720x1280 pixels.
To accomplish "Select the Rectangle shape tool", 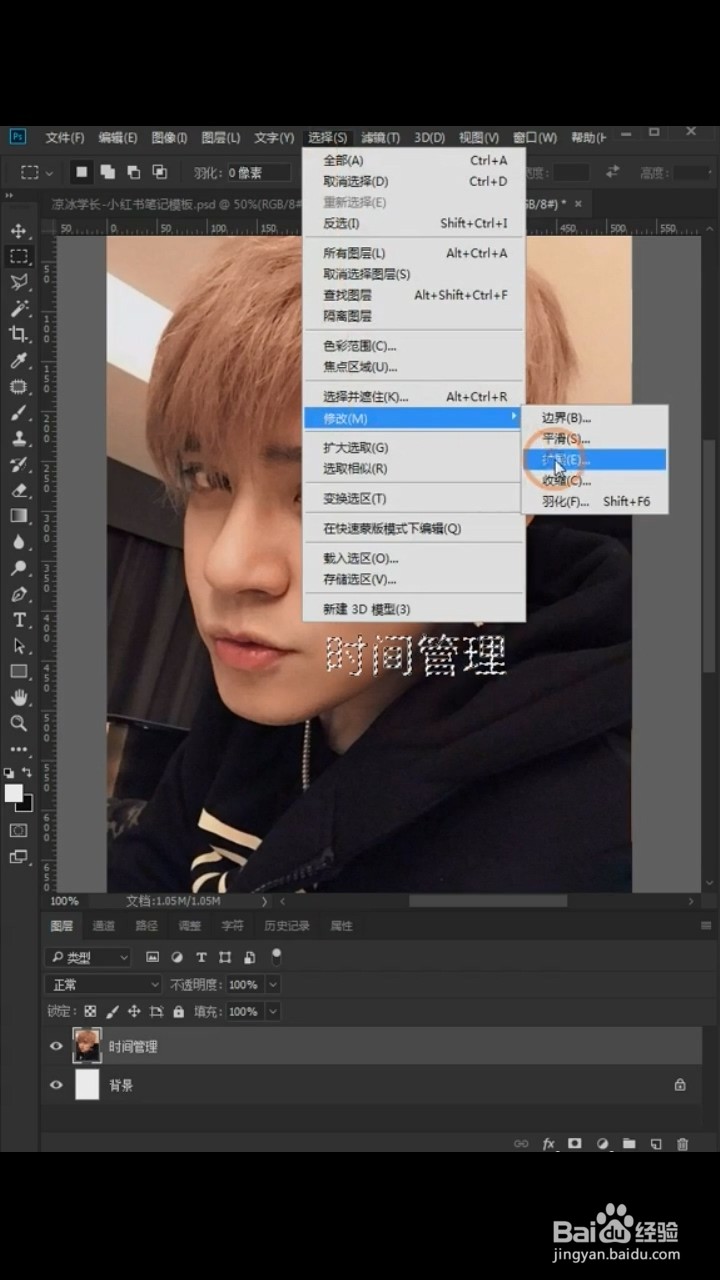I will coord(19,672).
